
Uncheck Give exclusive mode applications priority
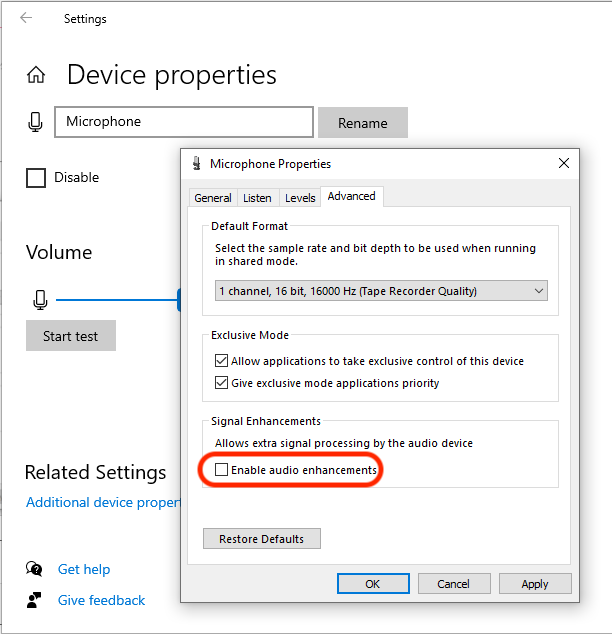point(221,383)
